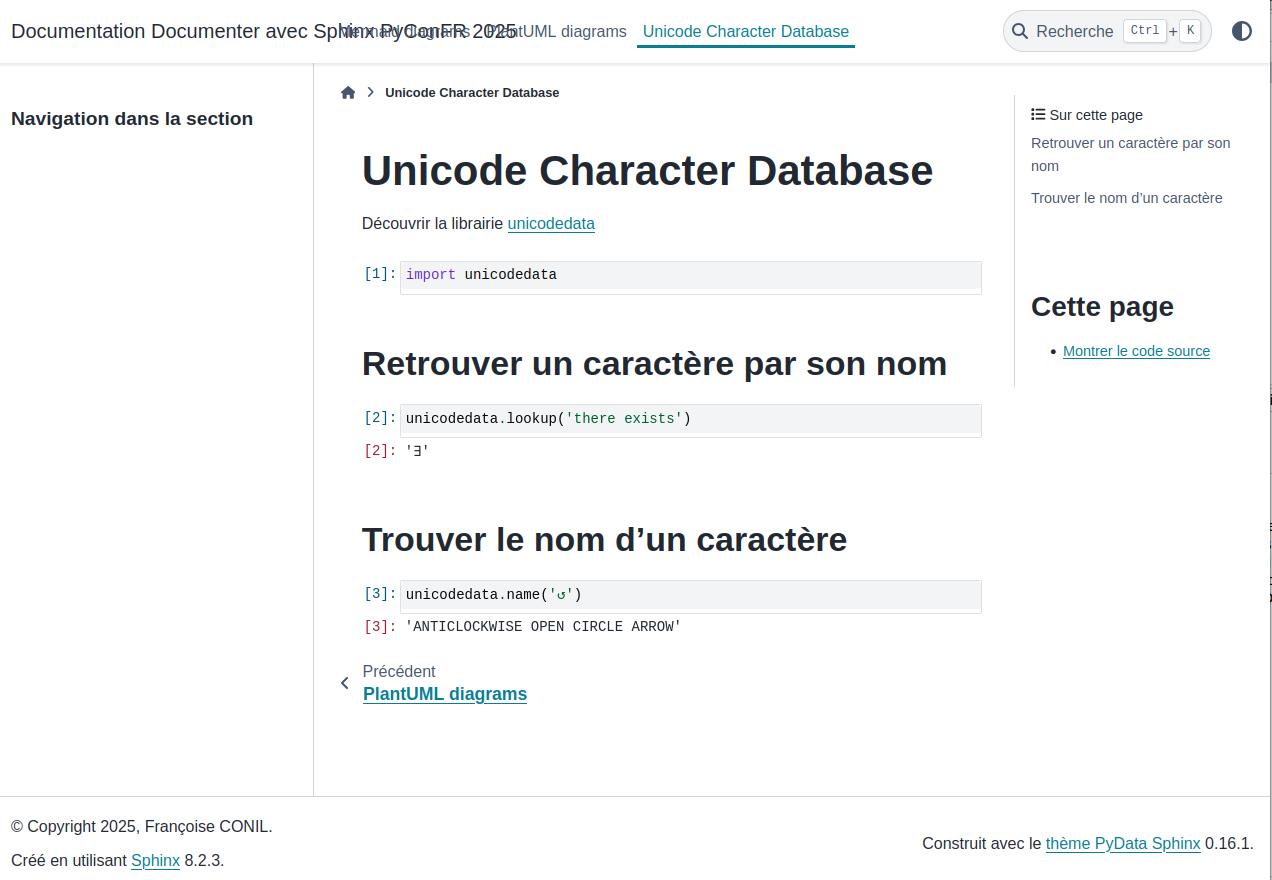Click the import unicodedata code cell
The height and width of the screenshot is (880, 1272).
690,275
